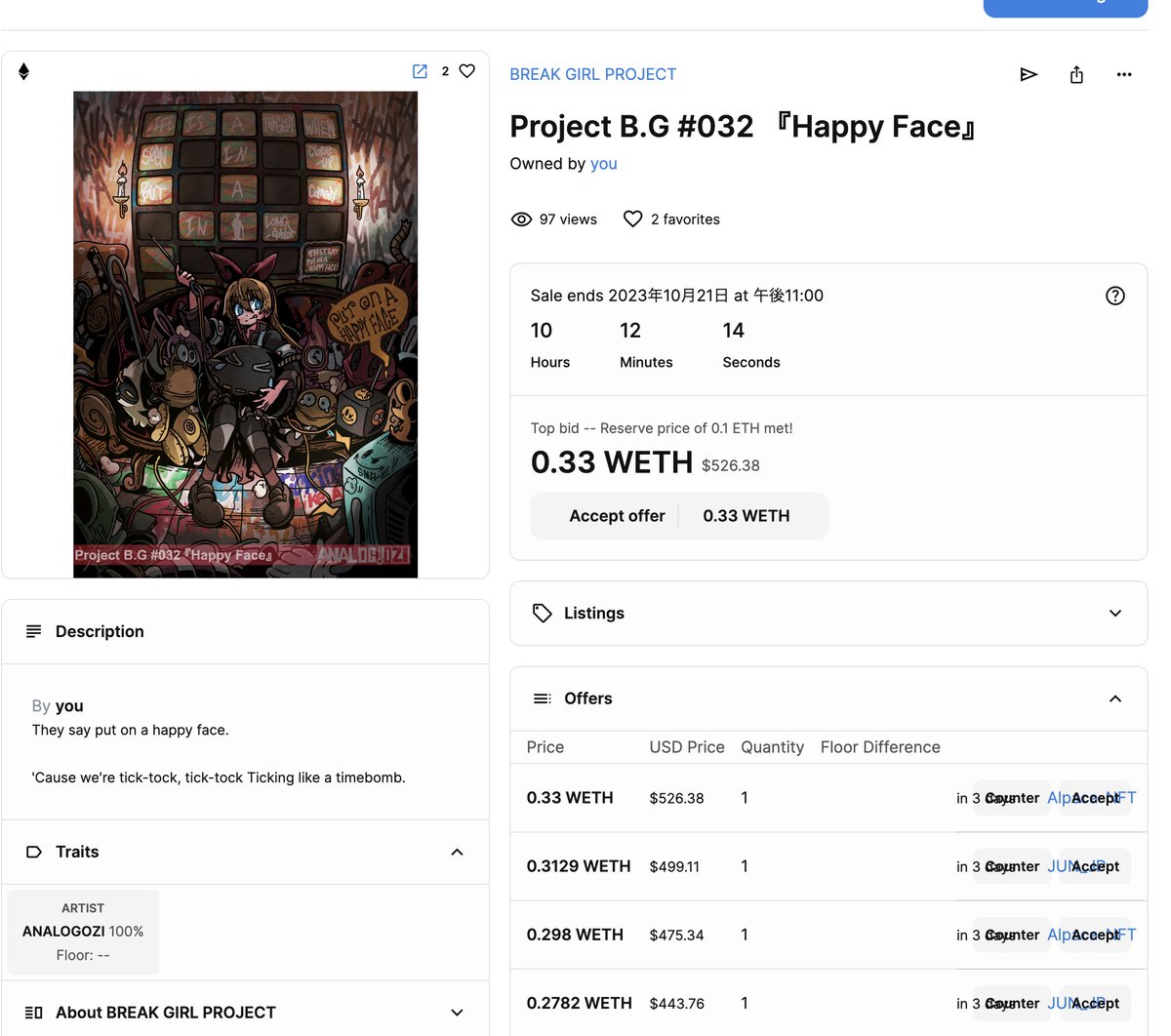The width and height of the screenshot is (1171, 1036).
Task: Accept the 0.2782 WETH offer
Action: (x=1095, y=1003)
